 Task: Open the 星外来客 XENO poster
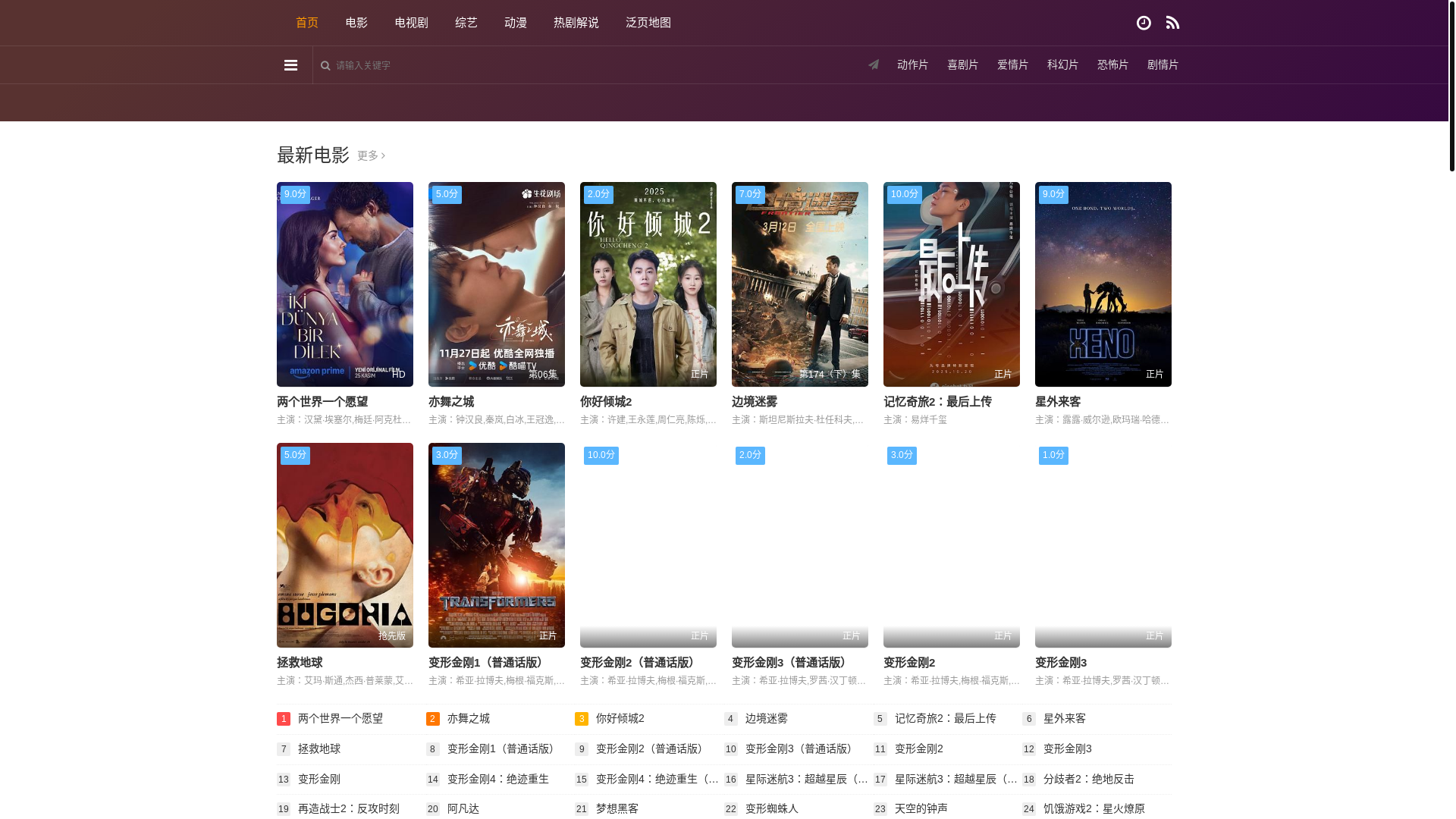(x=1103, y=284)
